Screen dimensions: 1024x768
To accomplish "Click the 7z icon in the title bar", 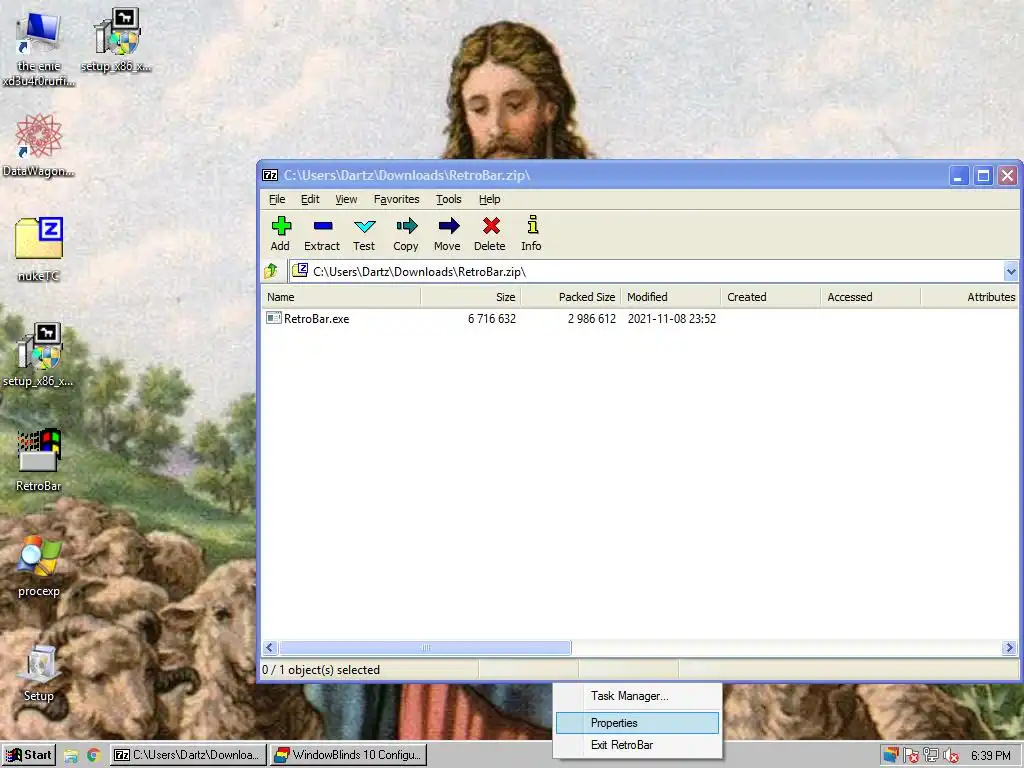I will [x=270, y=175].
